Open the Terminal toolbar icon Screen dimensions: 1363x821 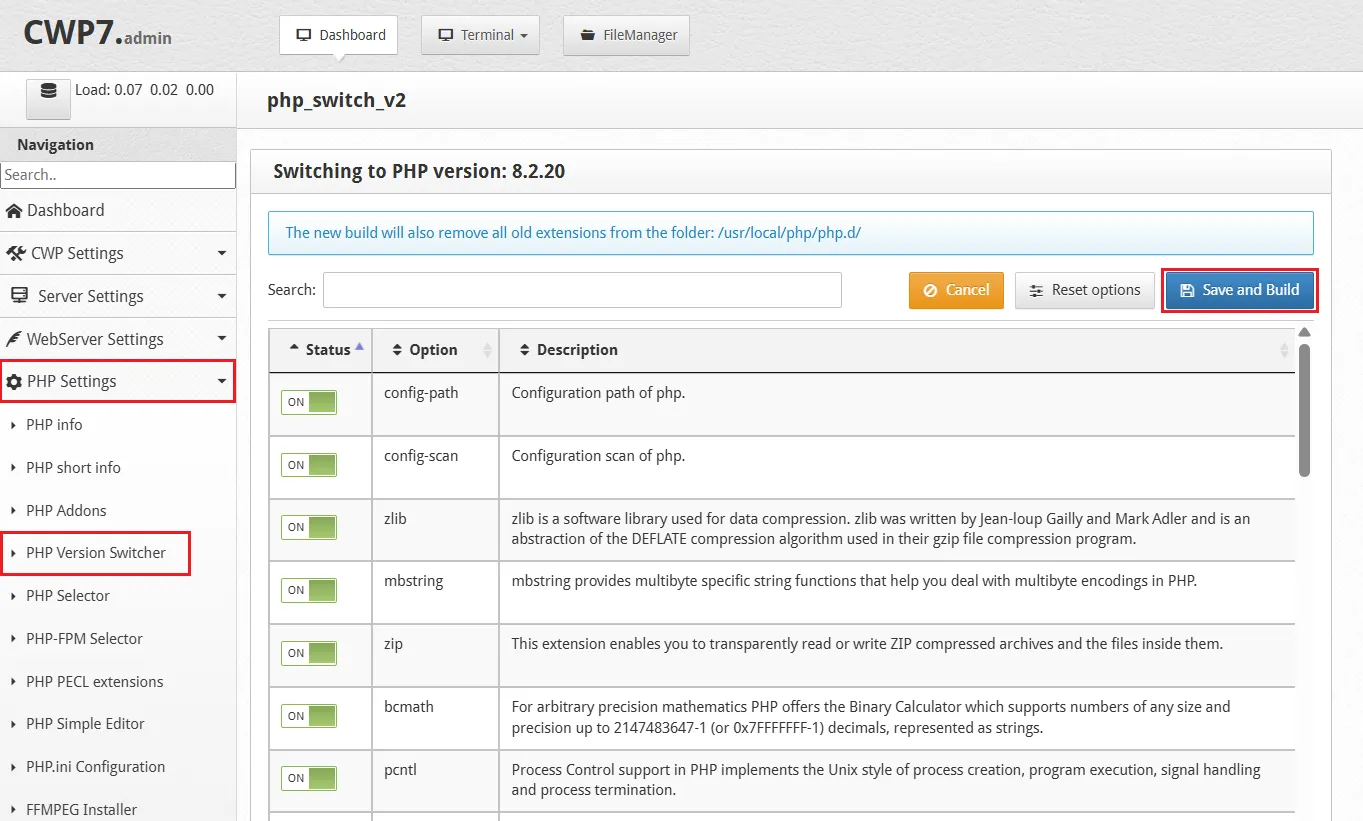(x=445, y=34)
